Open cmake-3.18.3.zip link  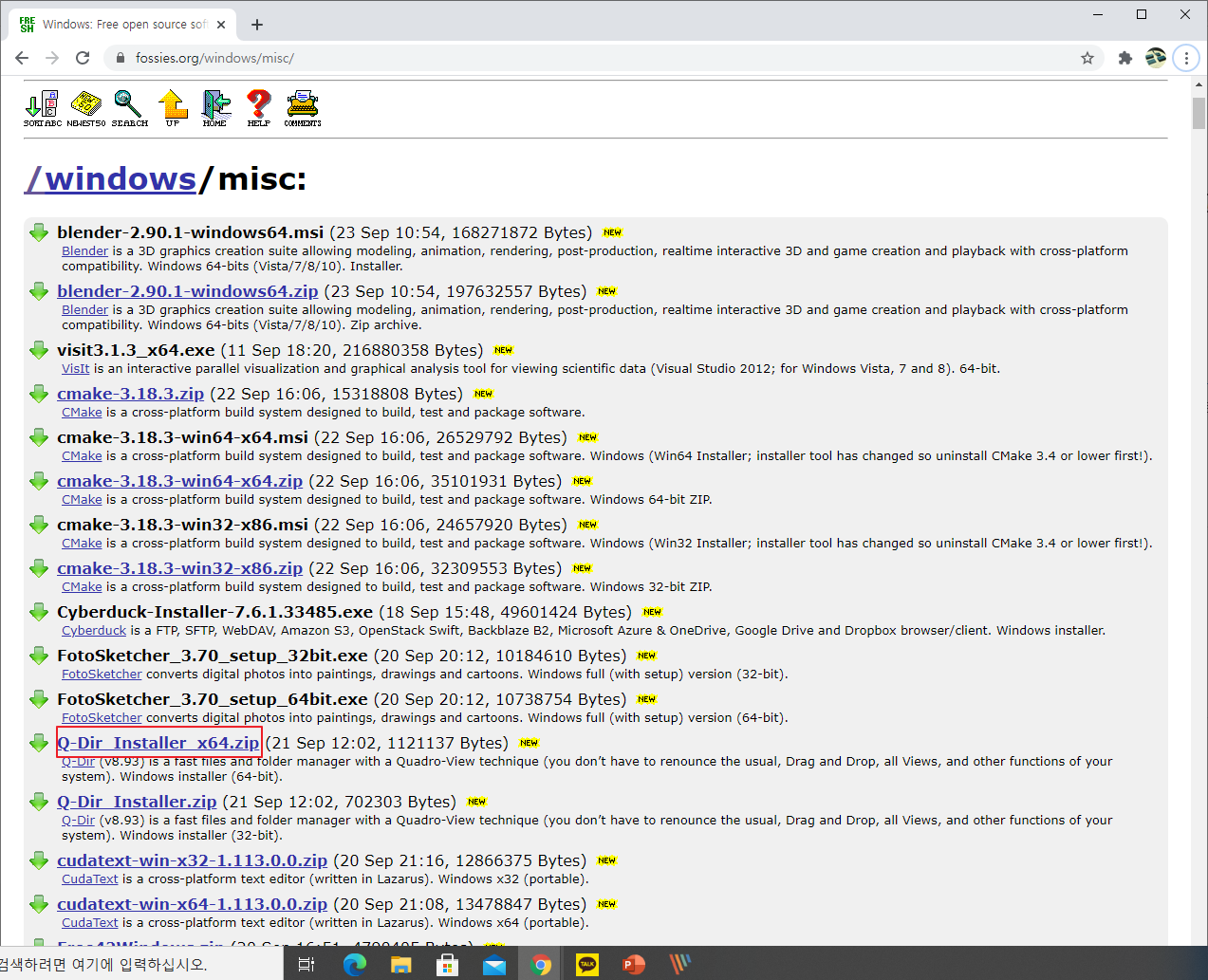click(130, 394)
